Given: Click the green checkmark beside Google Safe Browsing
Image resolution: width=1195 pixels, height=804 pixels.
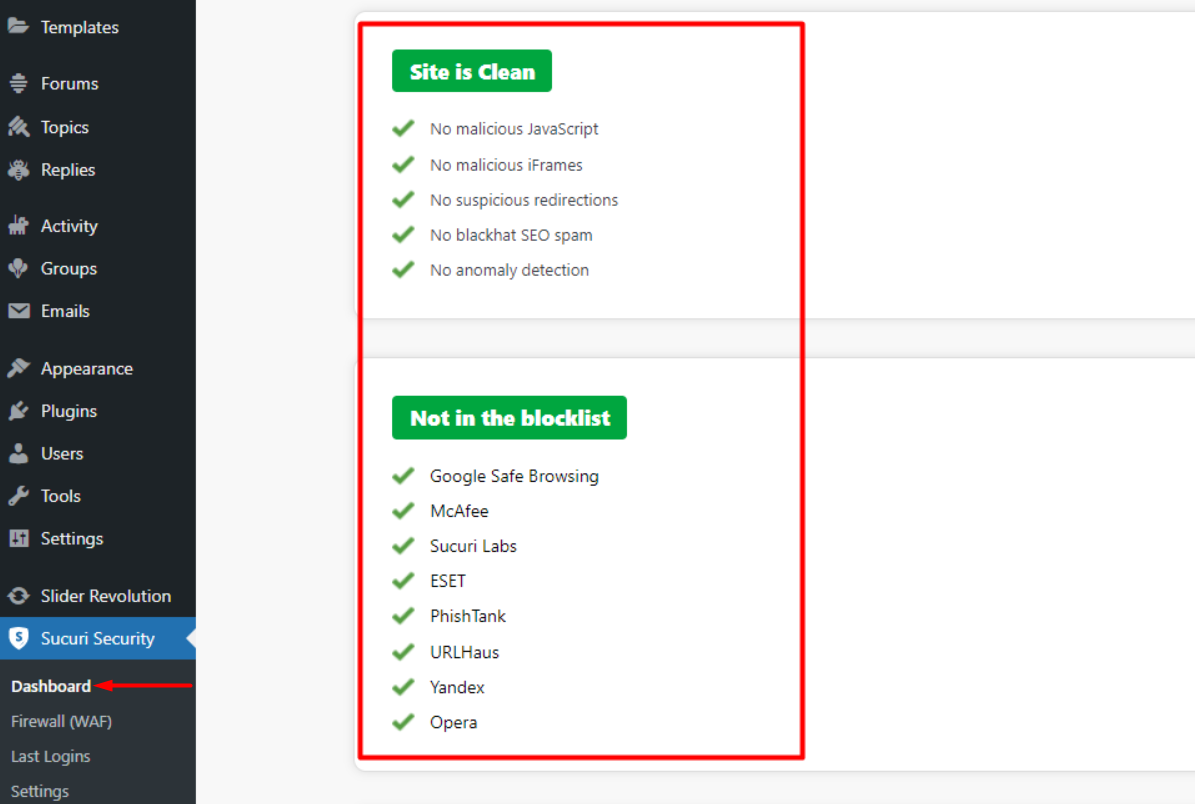Looking at the screenshot, I should [x=403, y=475].
